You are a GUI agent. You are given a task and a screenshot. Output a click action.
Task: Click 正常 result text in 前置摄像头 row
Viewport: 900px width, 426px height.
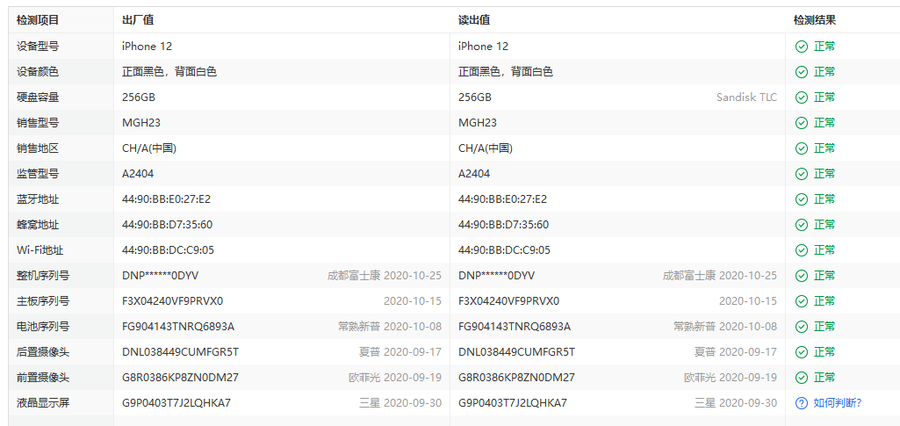(x=824, y=377)
